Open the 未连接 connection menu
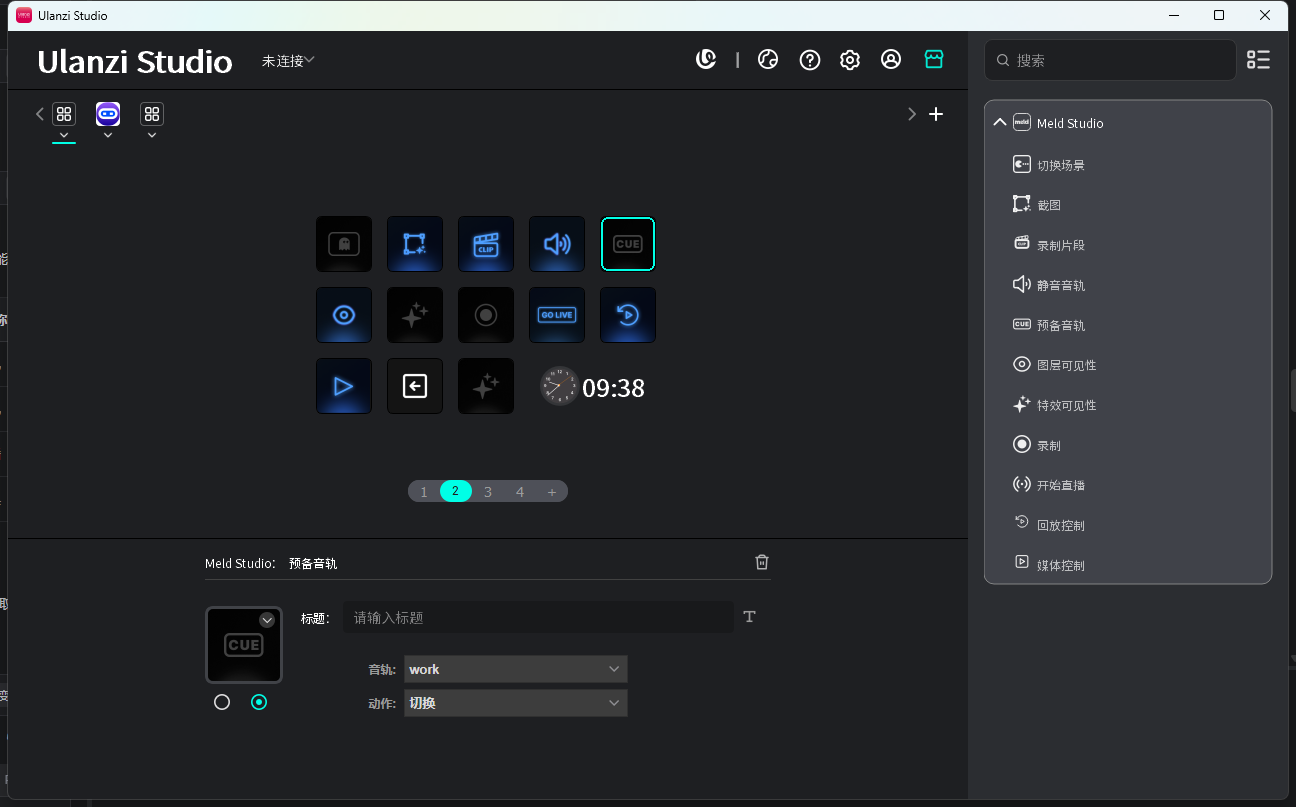This screenshot has width=1296, height=807. tap(287, 60)
